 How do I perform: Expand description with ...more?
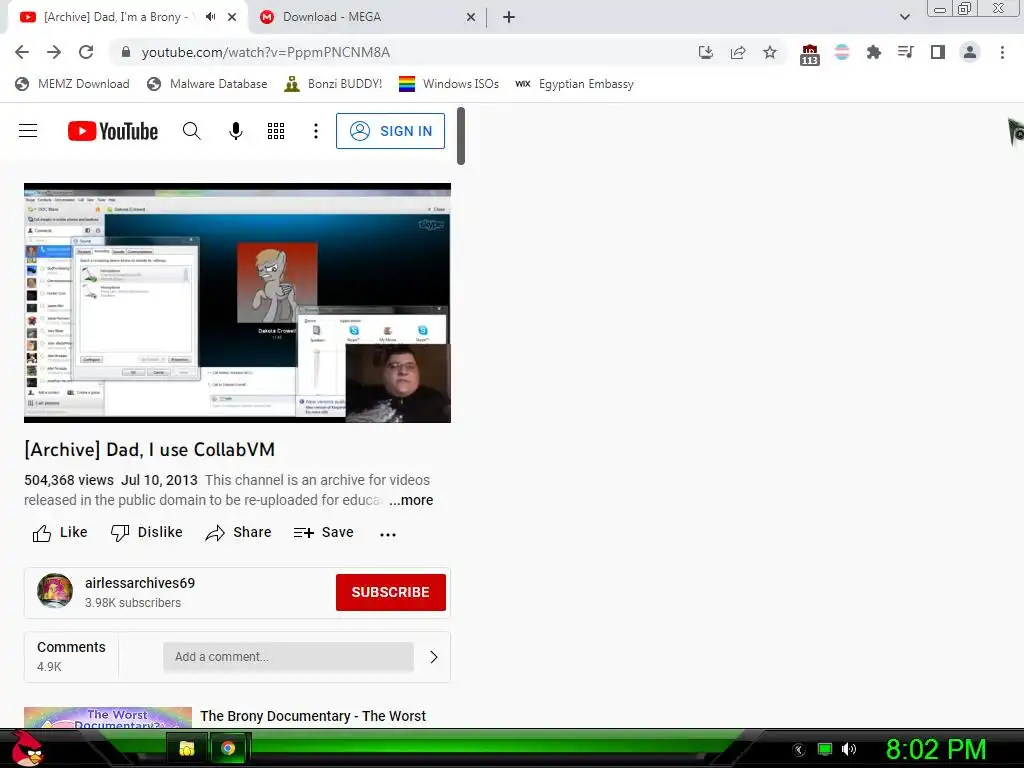(411, 500)
